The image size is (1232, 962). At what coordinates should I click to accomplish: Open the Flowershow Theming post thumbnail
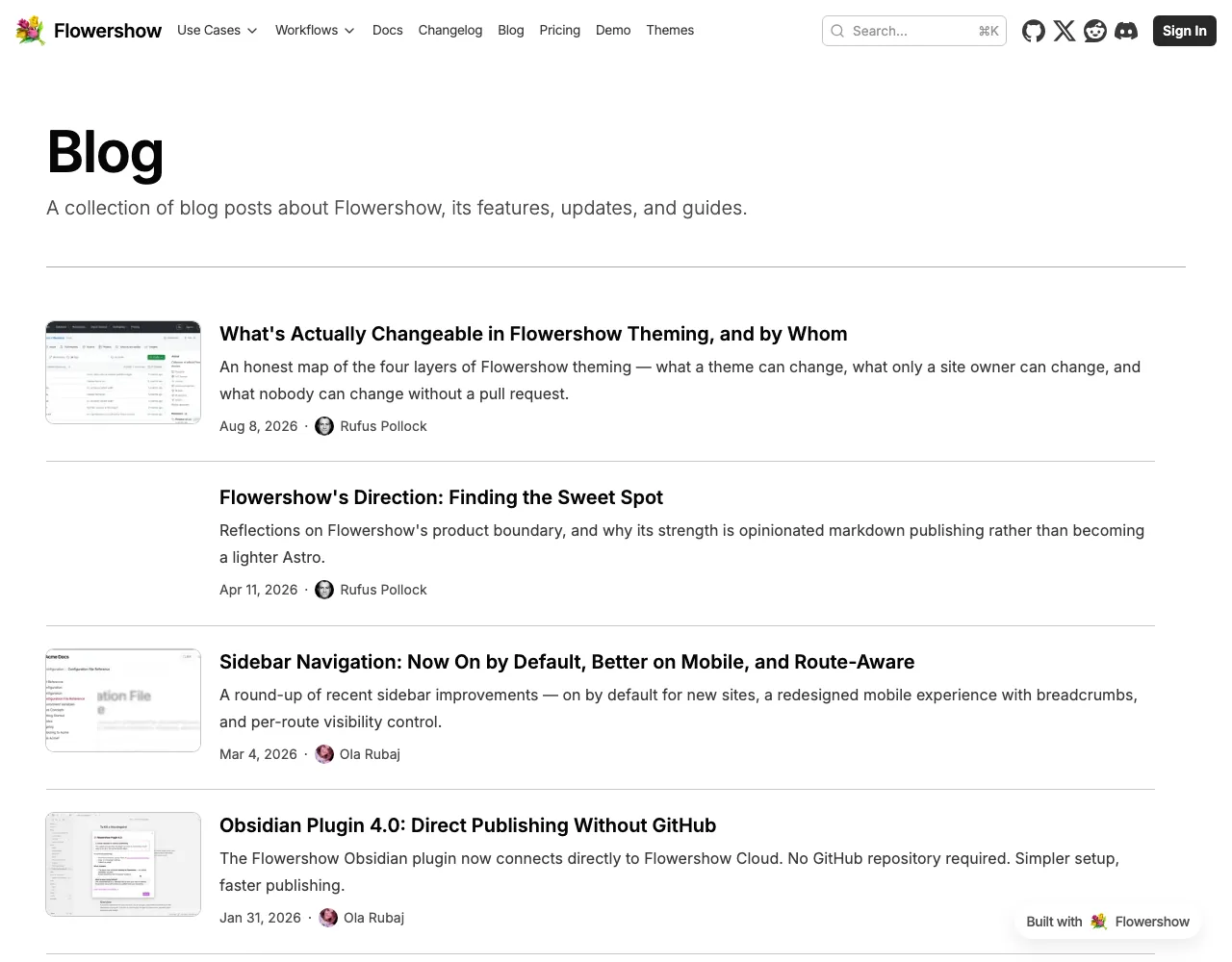tap(123, 372)
